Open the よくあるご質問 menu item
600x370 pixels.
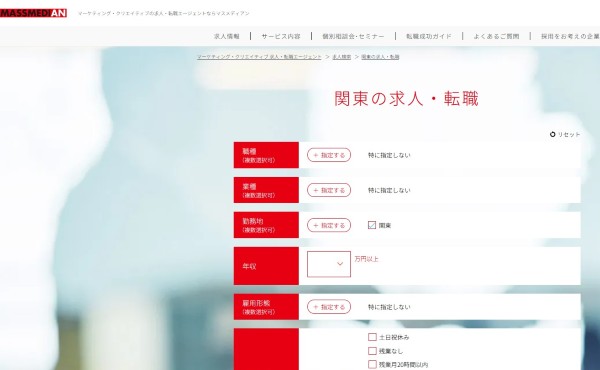click(496, 36)
